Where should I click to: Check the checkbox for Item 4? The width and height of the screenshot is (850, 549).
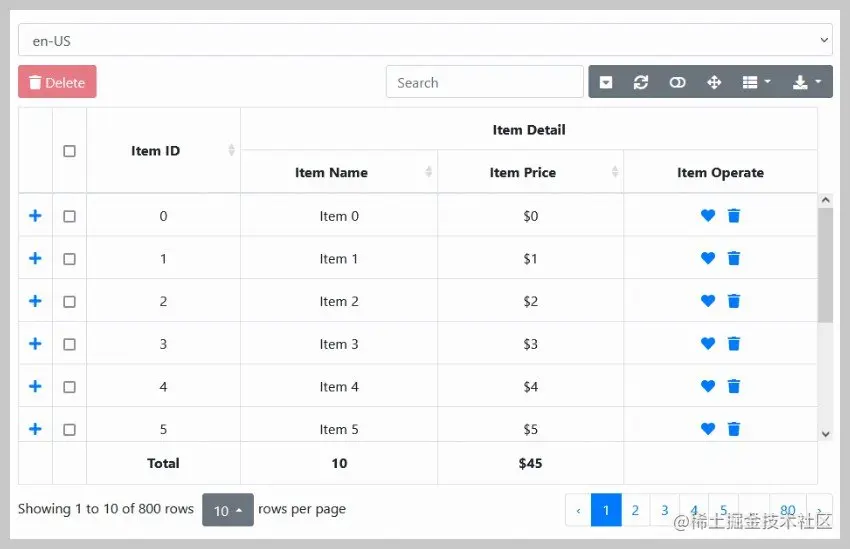69,387
